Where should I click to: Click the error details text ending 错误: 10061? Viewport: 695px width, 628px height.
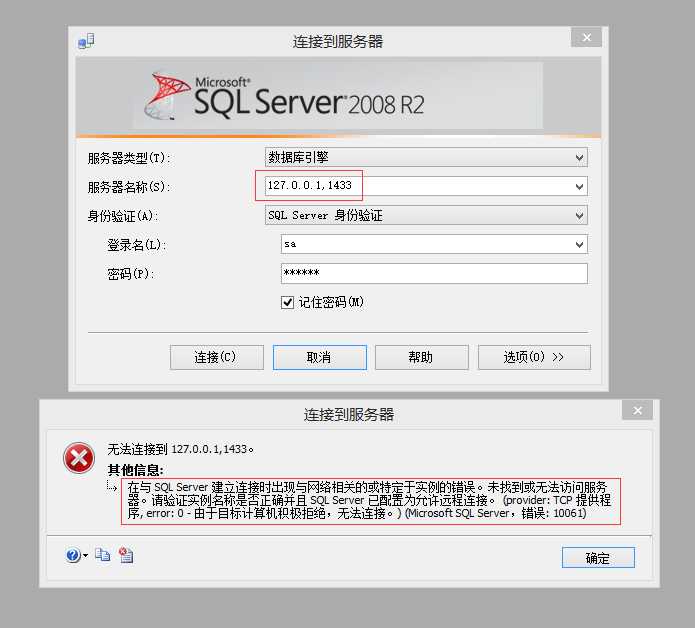coord(371,501)
